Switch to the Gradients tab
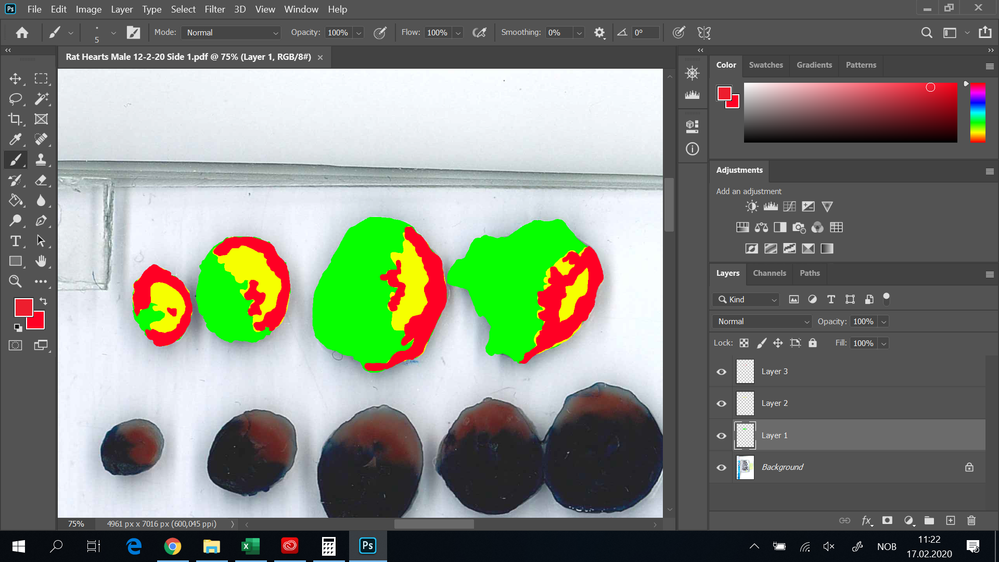Viewport: 999px width, 562px height. 814,65
